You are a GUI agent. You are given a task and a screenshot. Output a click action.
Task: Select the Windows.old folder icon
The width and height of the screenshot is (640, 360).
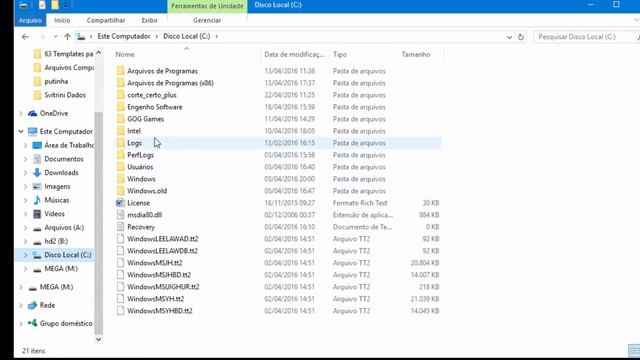120,191
